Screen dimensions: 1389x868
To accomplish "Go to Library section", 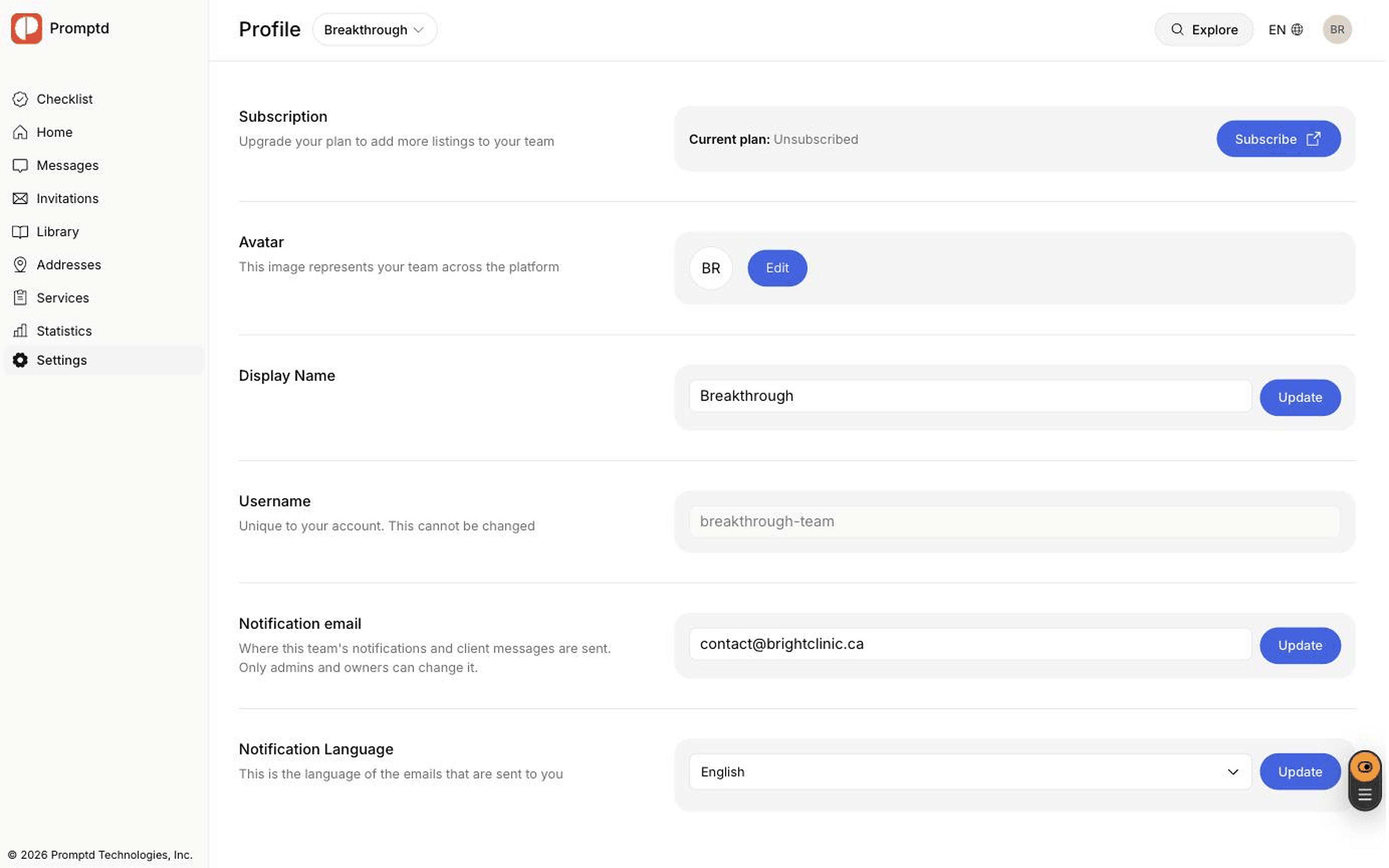I will 105,232.
